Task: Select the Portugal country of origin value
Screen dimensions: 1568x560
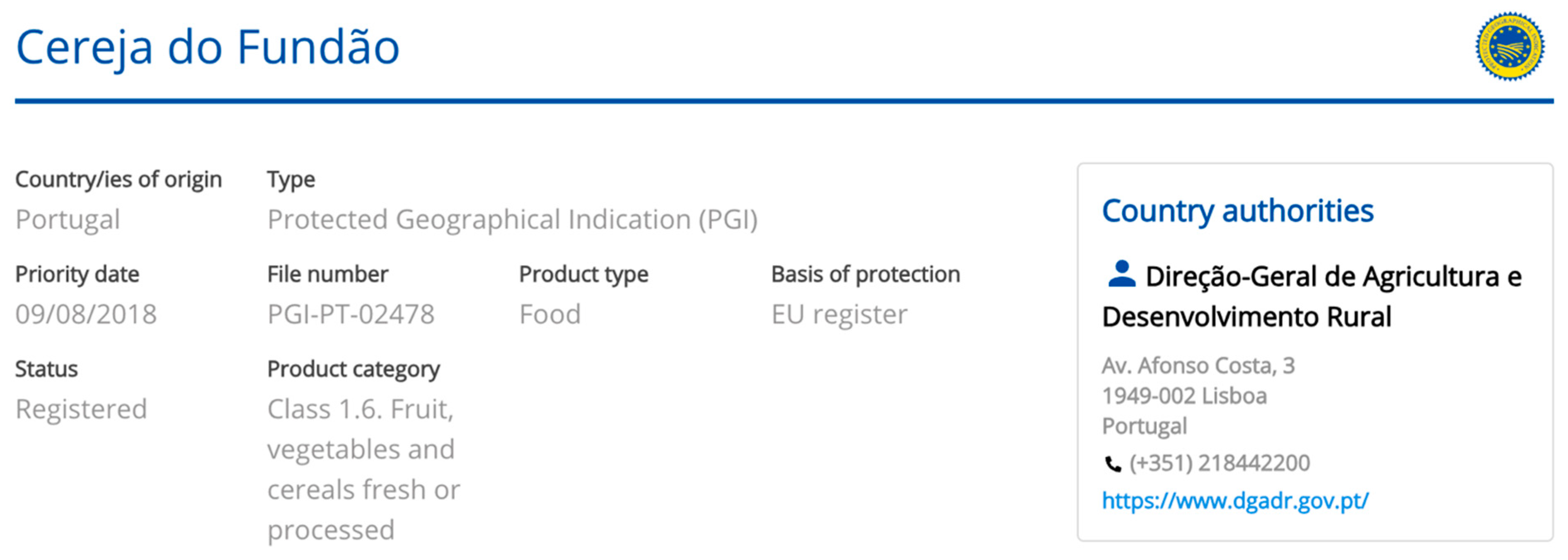Action: [x=68, y=220]
